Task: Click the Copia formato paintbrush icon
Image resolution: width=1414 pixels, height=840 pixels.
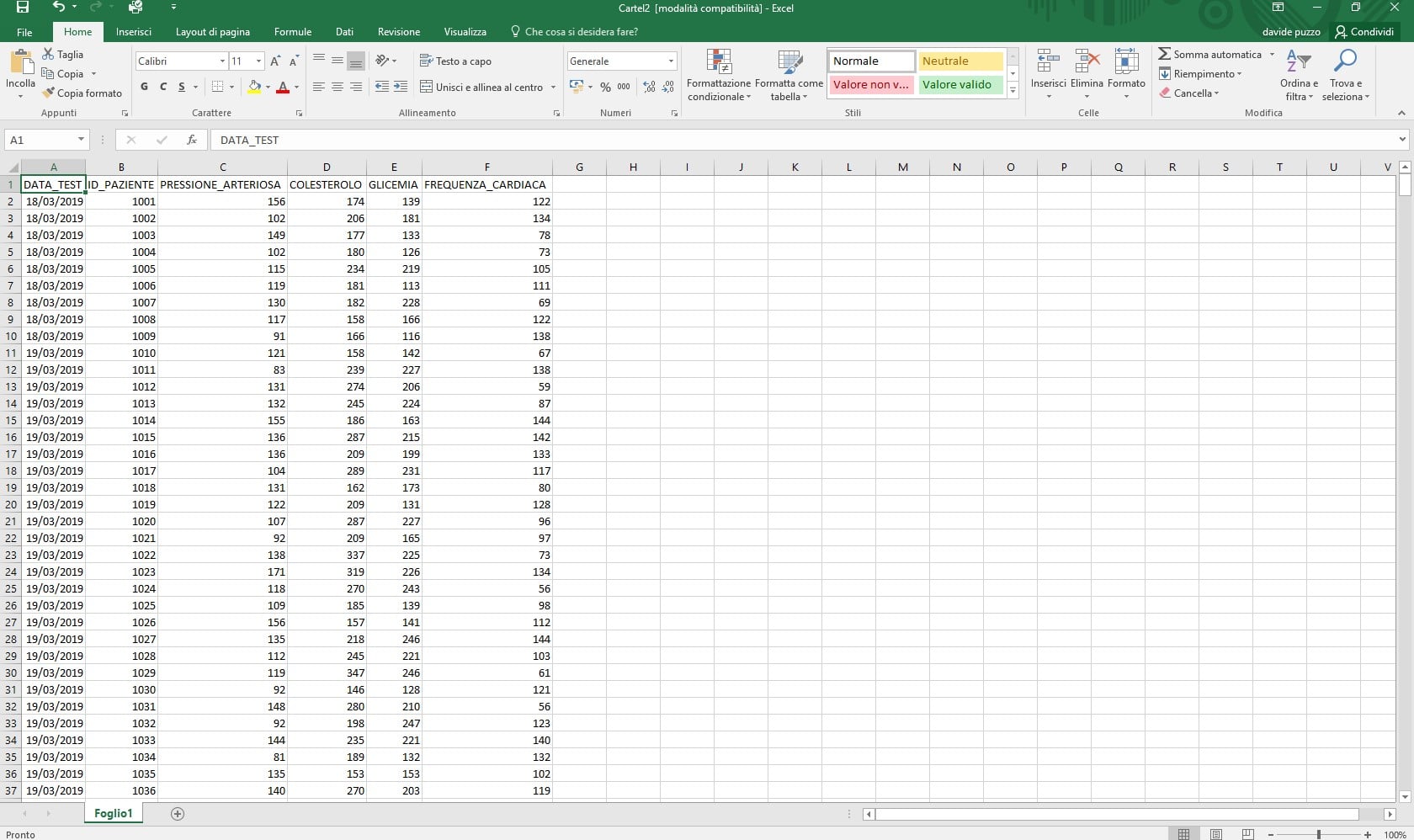Action: [48, 93]
